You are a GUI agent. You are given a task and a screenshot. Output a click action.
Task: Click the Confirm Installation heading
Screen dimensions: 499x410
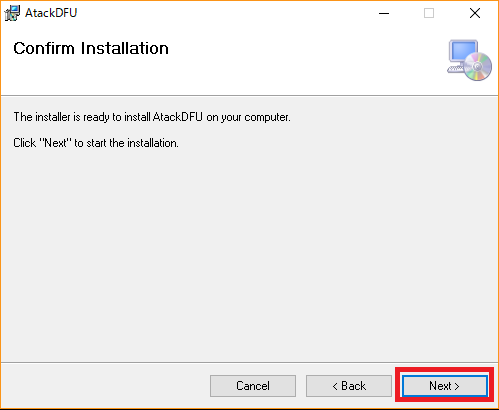point(91,49)
